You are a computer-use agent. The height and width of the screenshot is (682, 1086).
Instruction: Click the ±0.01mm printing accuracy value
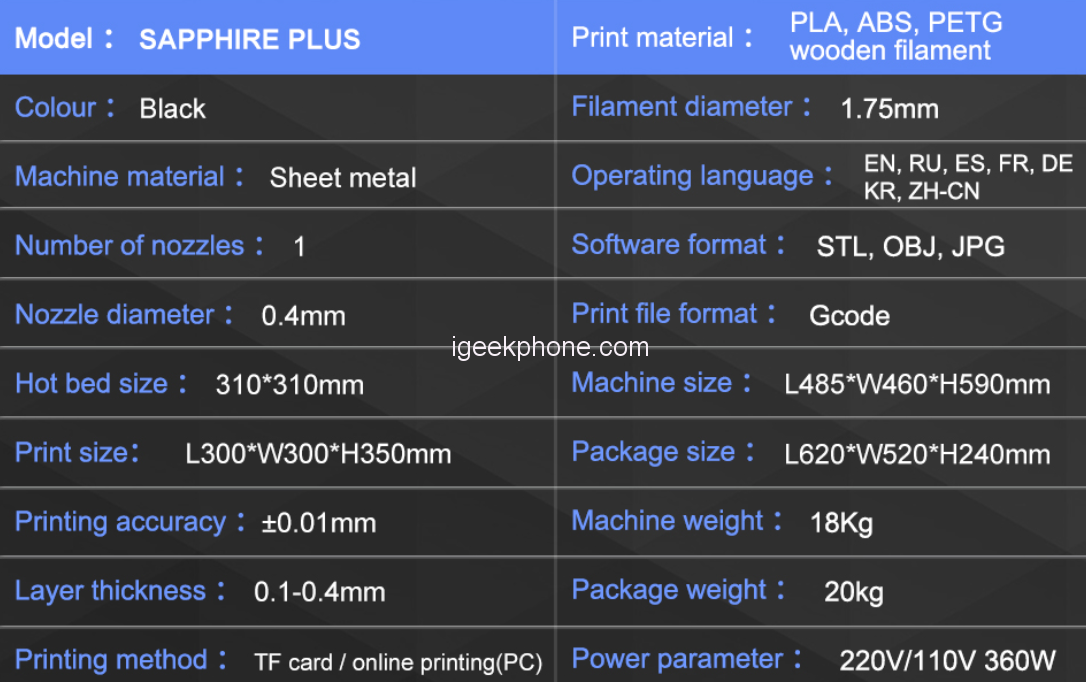[x=318, y=523]
